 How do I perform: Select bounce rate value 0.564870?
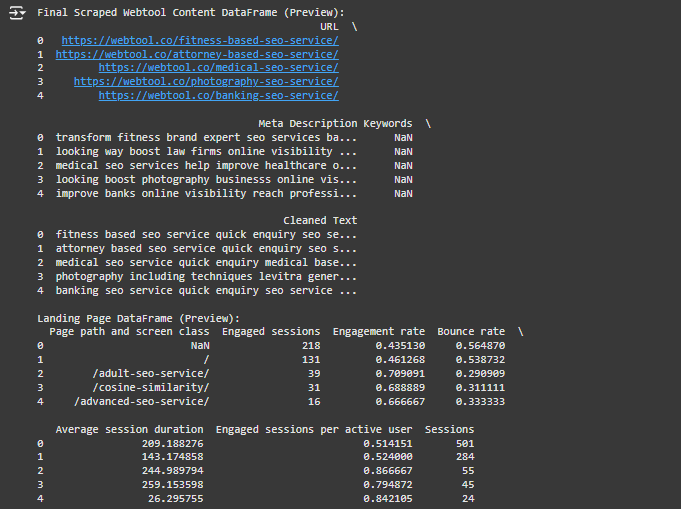[x=480, y=346]
